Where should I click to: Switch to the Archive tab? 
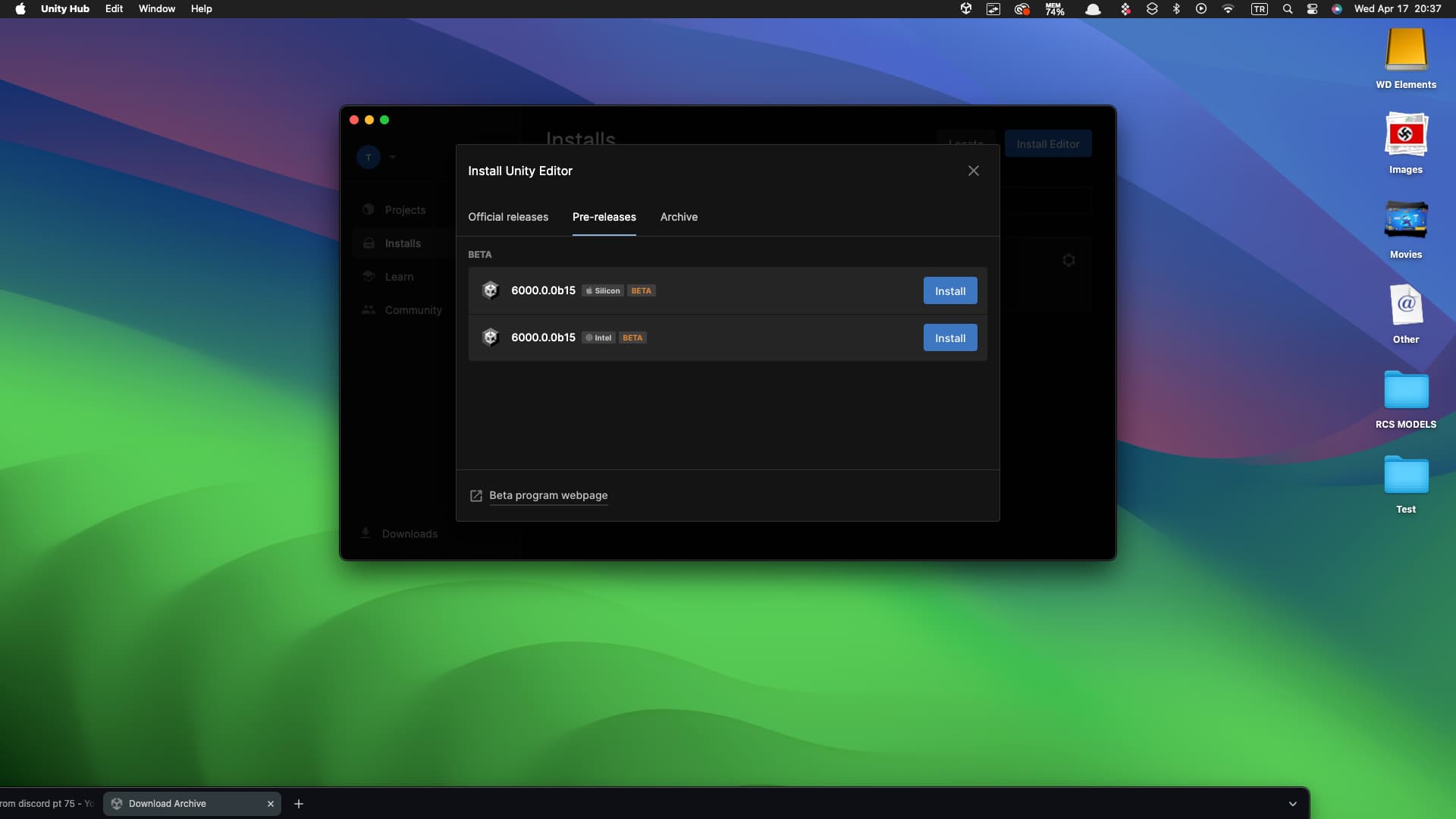(679, 217)
